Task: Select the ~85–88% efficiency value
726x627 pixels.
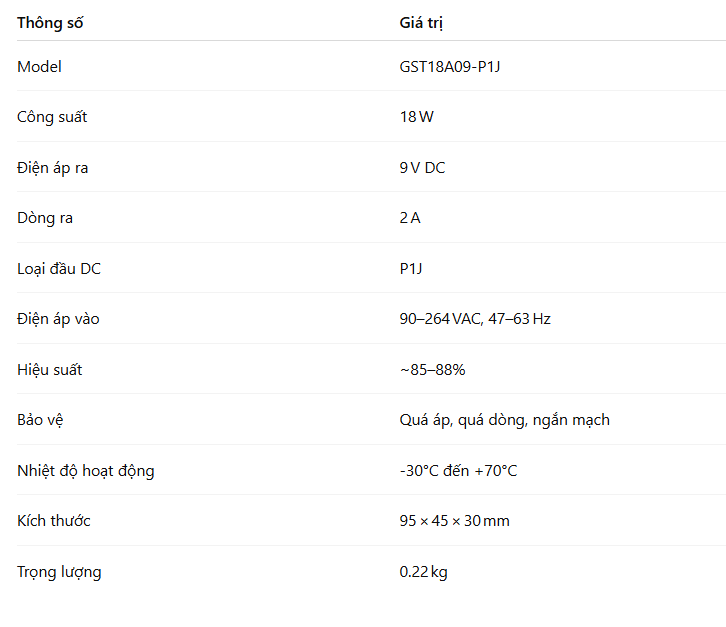Action: point(432,370)
